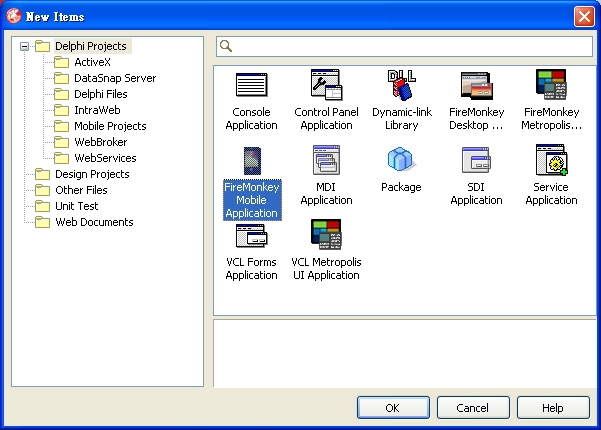Click the search input field
The width and height of the screenshot is (601, 430).
pos(410,46)
